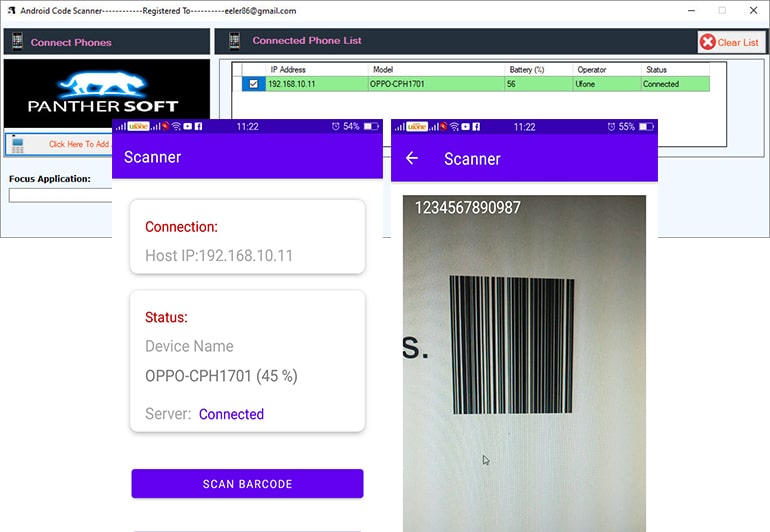
Task: Tap the scanned code 1234567890987
Action: coord(468,207)
